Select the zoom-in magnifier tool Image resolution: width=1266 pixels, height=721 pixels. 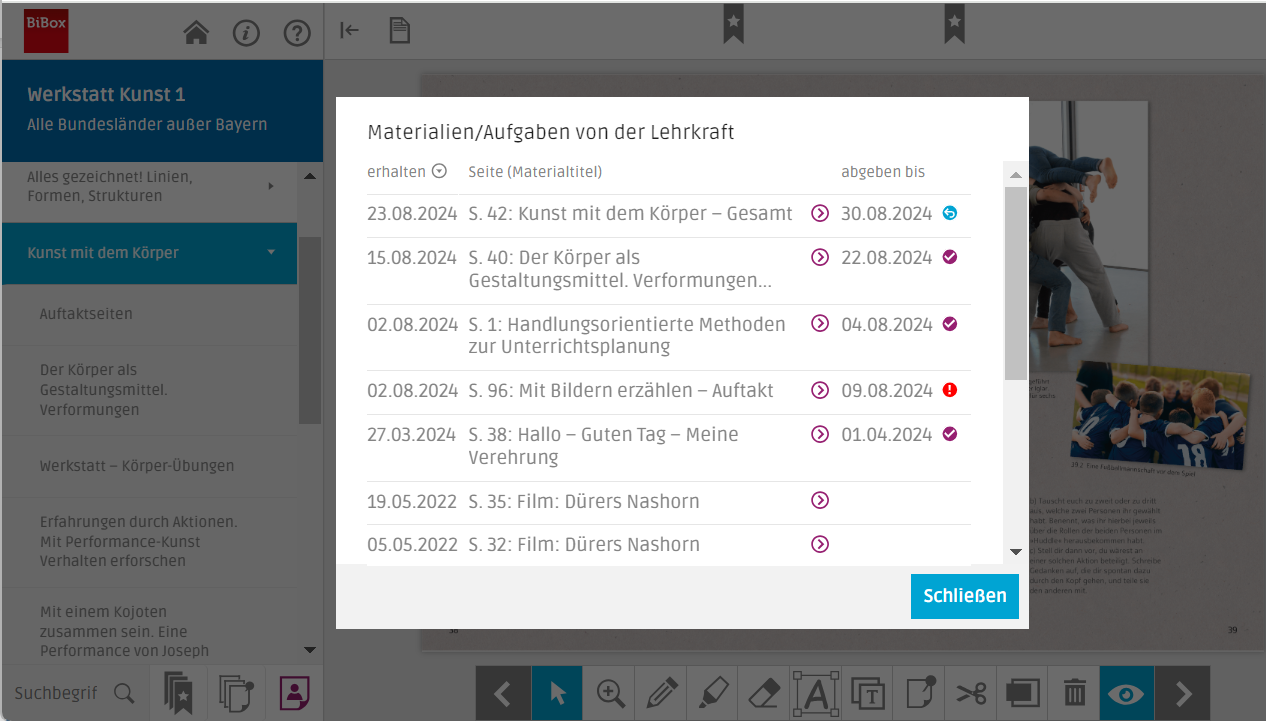[610, 693]
